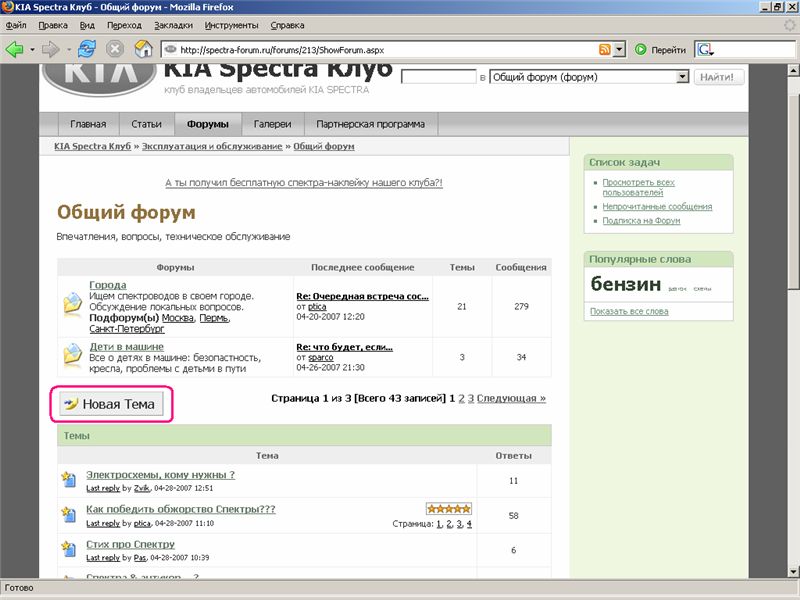Click the folder icon beside Города forum
Screen dimensions: 800x600
click(x=72, y=303)
